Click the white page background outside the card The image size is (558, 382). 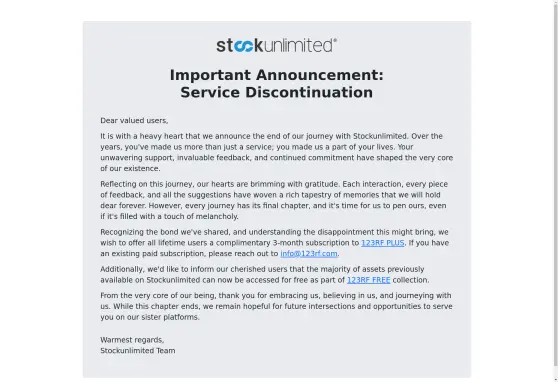[41, 192]
